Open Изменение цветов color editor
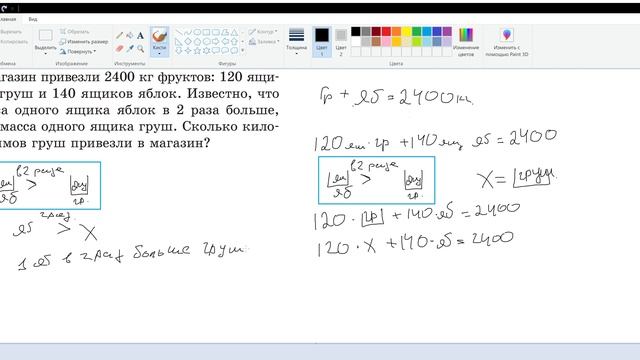 point(466,42)
